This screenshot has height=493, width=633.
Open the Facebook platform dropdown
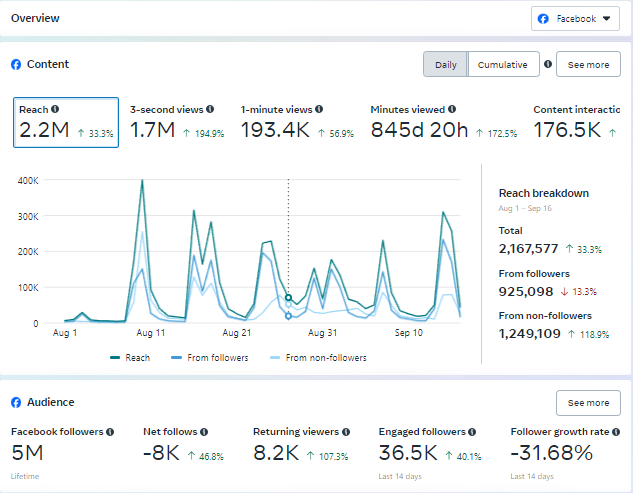[x=575, y=19]
